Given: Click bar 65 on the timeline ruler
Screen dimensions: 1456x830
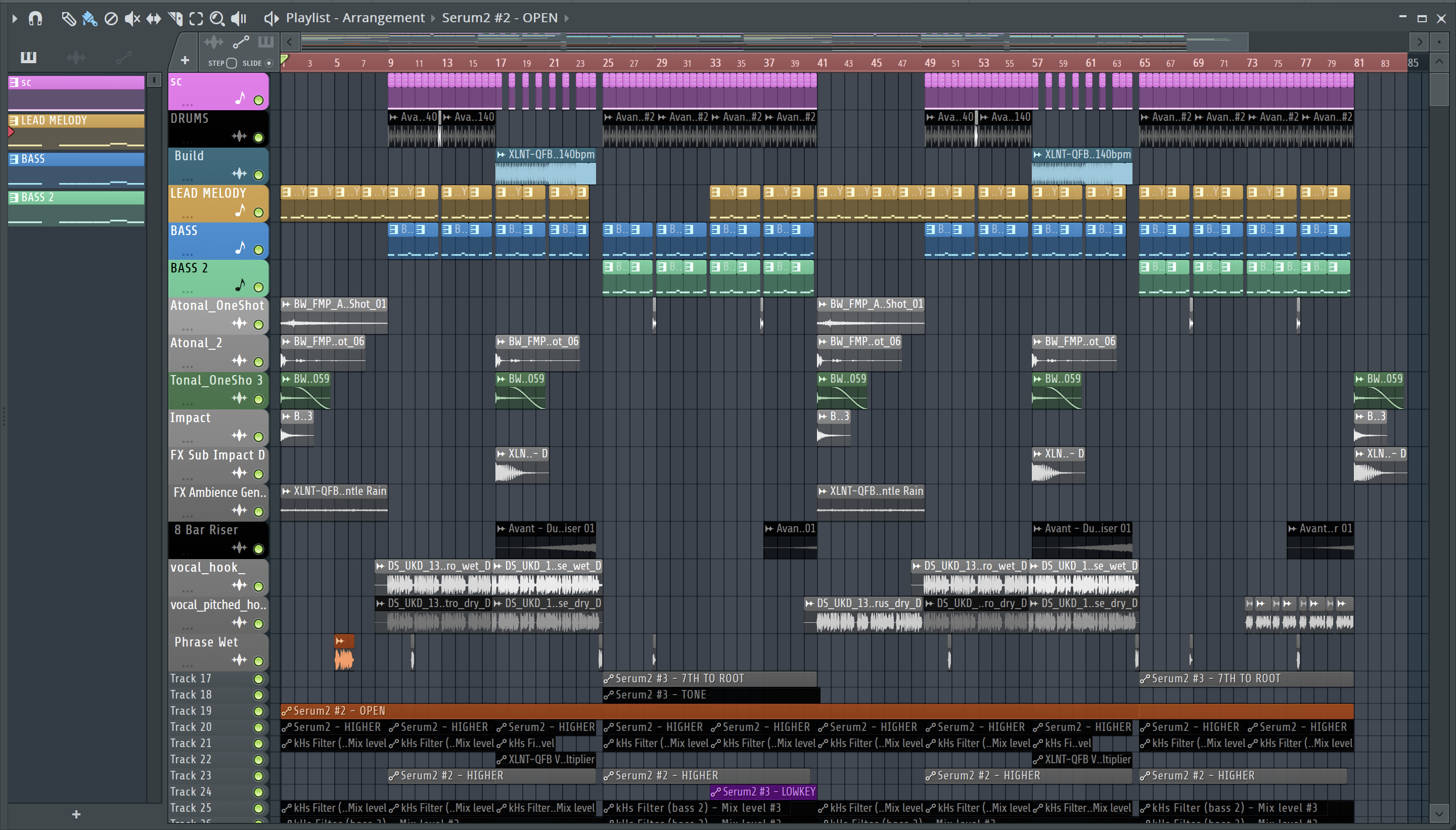Looking at the screenshot, I should click(1144, 63).
